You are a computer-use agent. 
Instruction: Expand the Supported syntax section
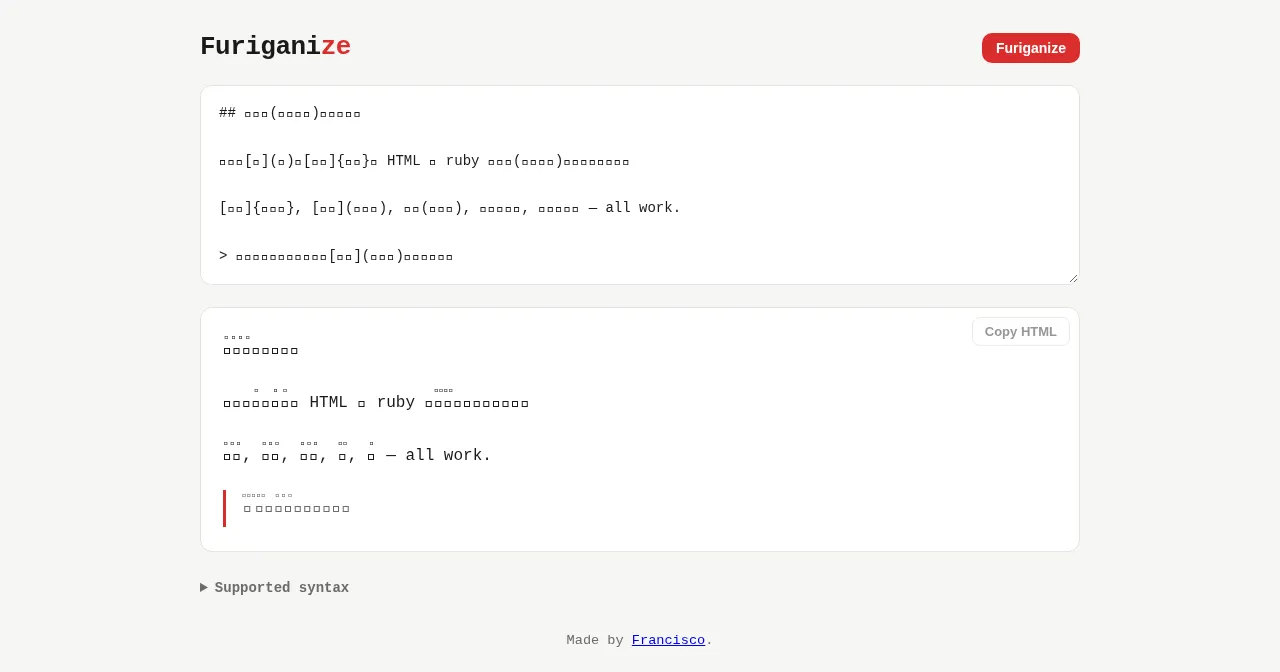(275, 588)
